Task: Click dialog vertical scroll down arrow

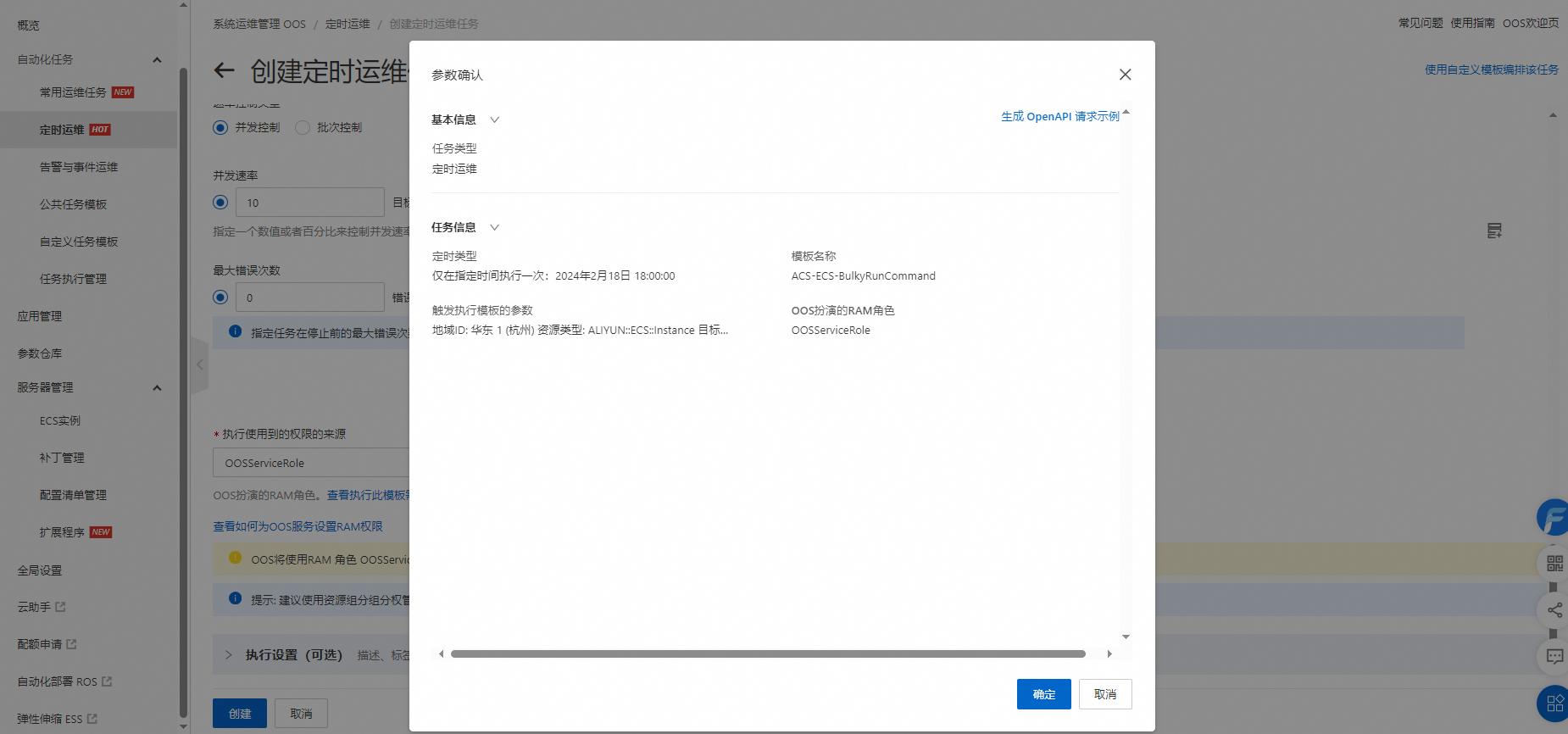Action: click(1126, 637)
